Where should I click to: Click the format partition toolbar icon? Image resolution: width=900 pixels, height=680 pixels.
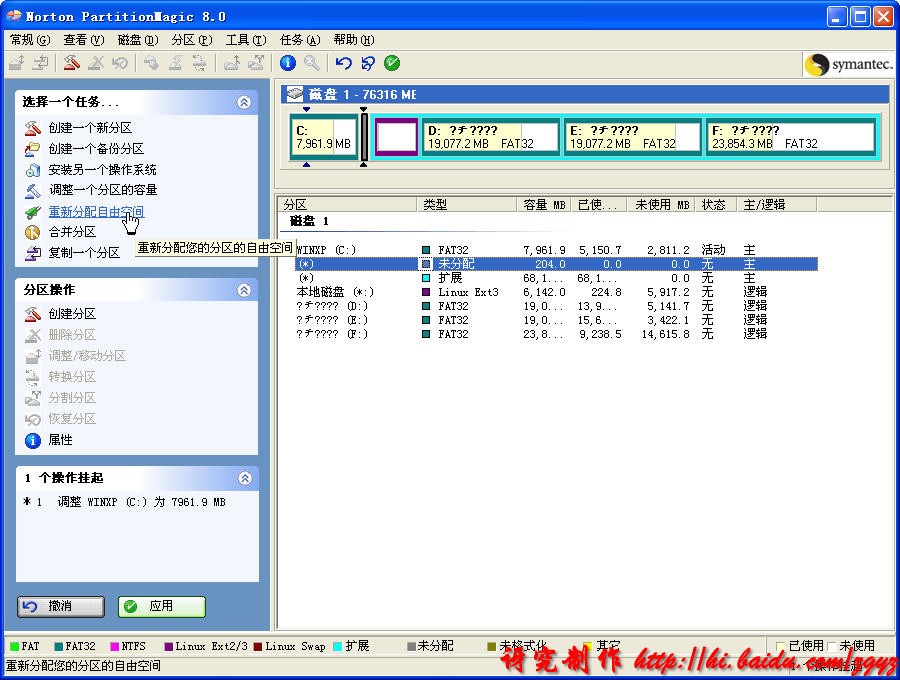(x=175, y=63)
